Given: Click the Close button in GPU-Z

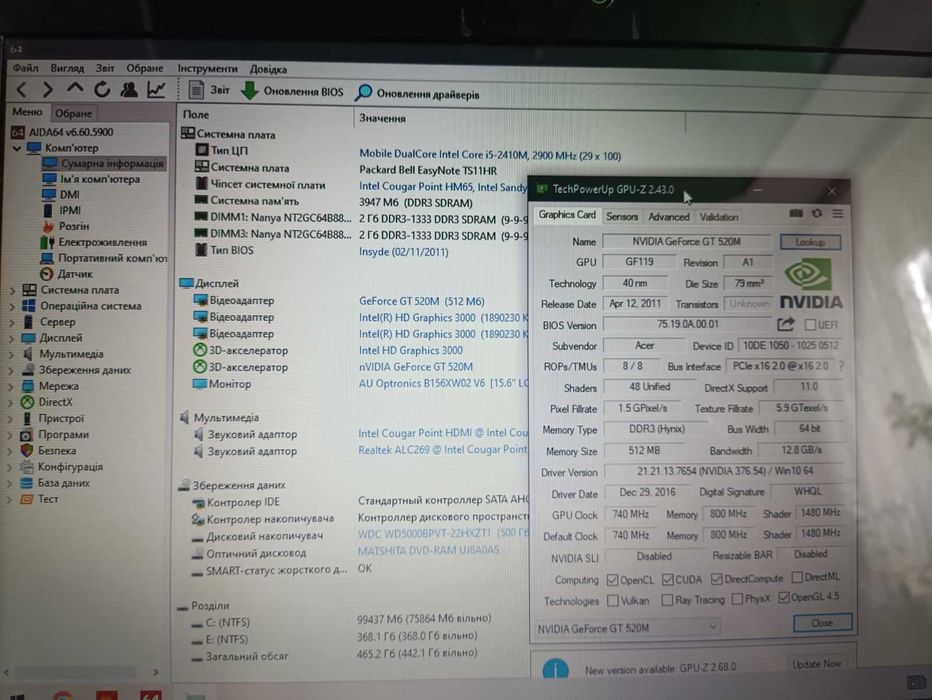Looking at the screenshot, I should point(822,623).
